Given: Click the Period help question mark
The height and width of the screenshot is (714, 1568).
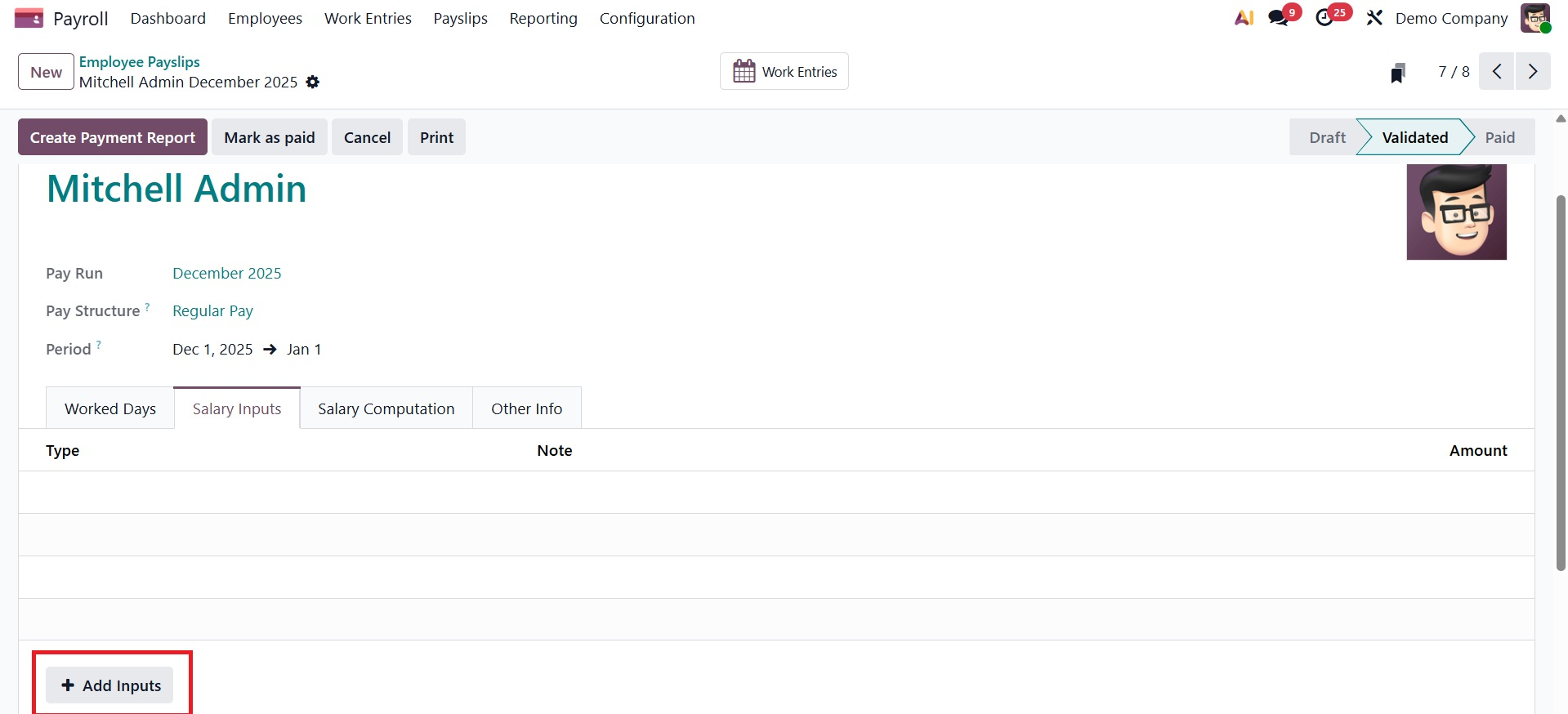Looking at the screenshot, I should tap(99, 345).
